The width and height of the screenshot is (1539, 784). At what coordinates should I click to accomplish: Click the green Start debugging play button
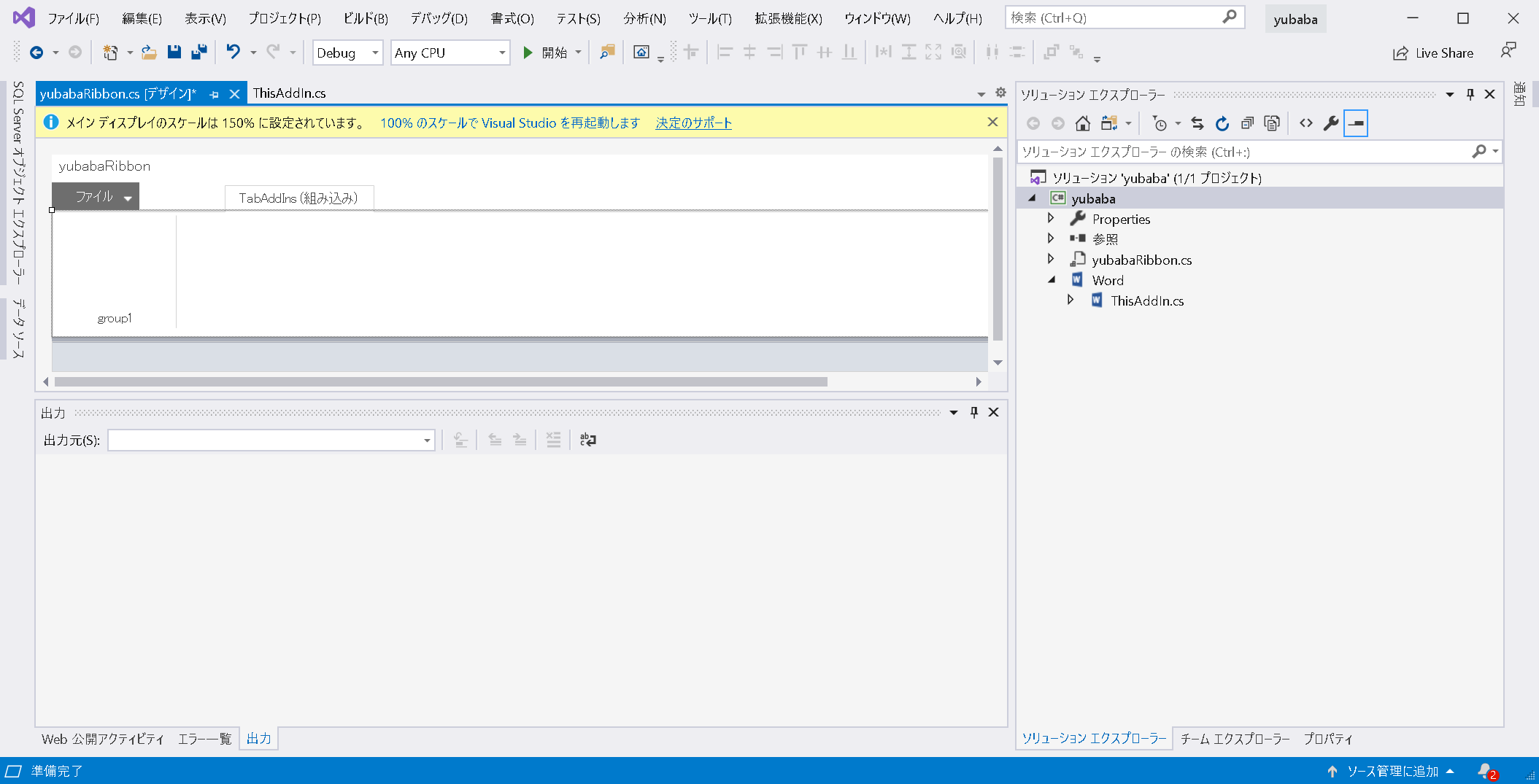(528, 53)
